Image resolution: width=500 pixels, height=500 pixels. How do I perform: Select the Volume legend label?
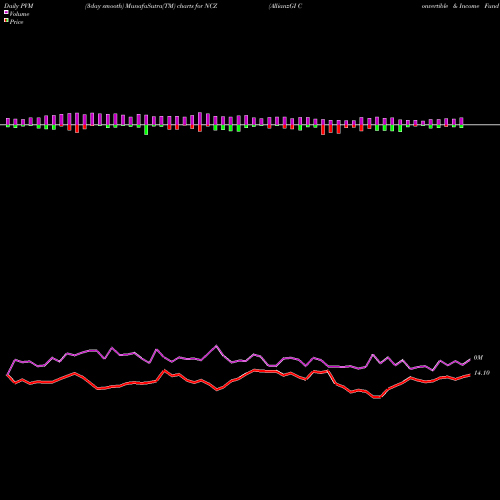[x=19, y=14]
